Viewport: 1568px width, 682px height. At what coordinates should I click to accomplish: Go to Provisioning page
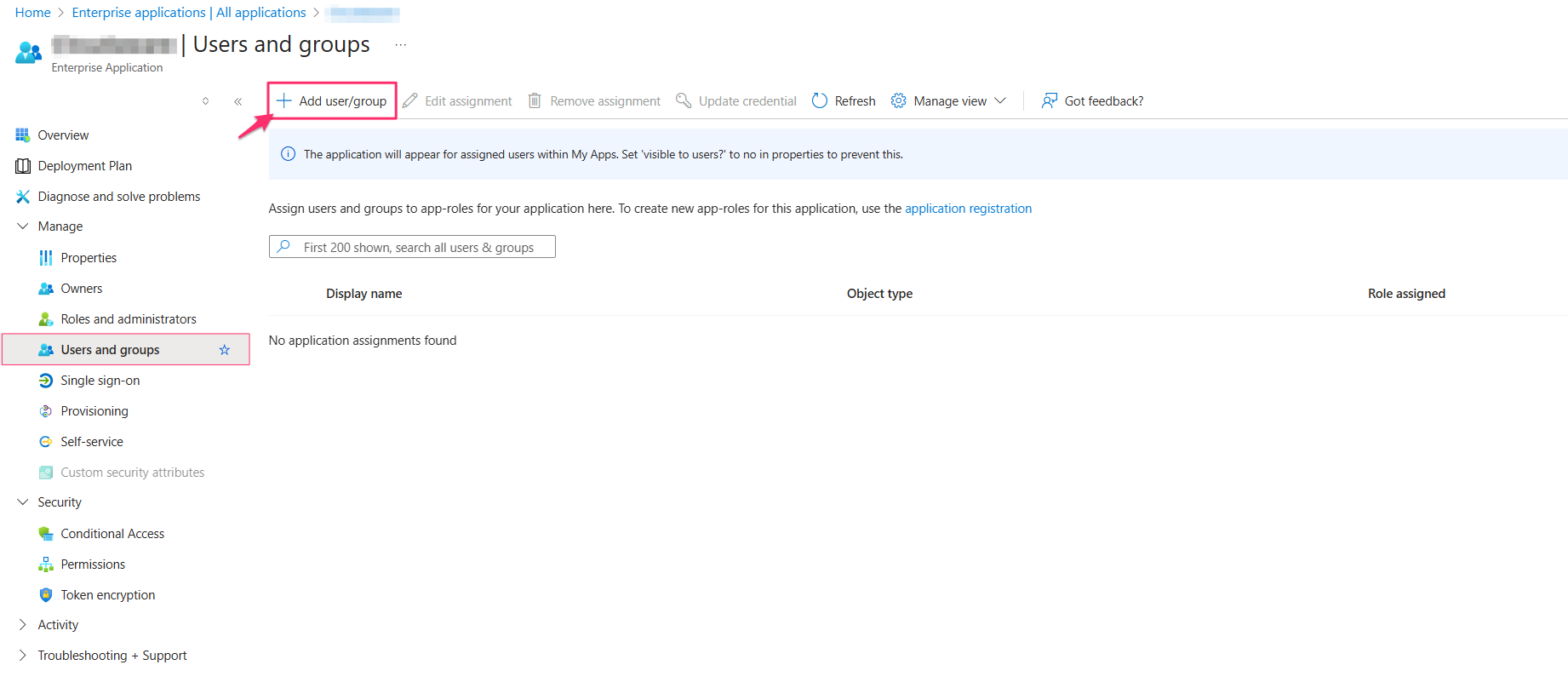coord(94,411)
